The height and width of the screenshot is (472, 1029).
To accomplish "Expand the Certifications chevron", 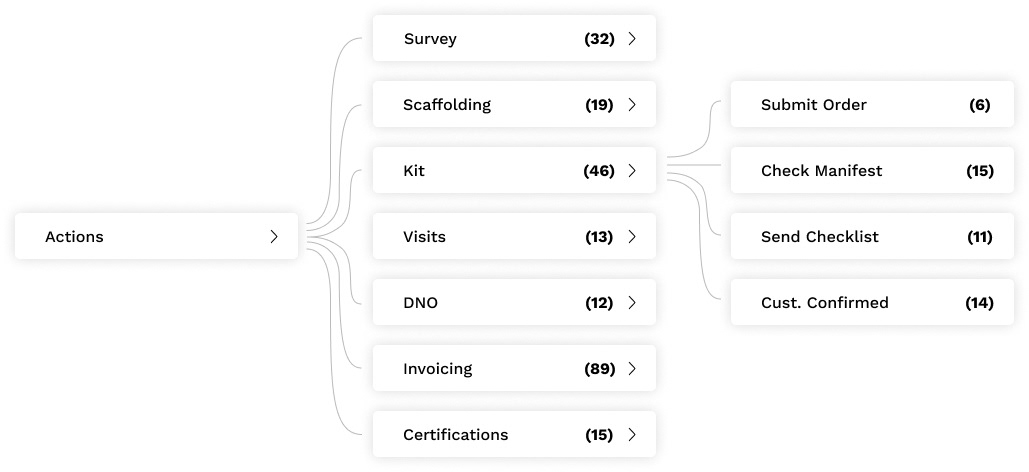I will [632, 435].
